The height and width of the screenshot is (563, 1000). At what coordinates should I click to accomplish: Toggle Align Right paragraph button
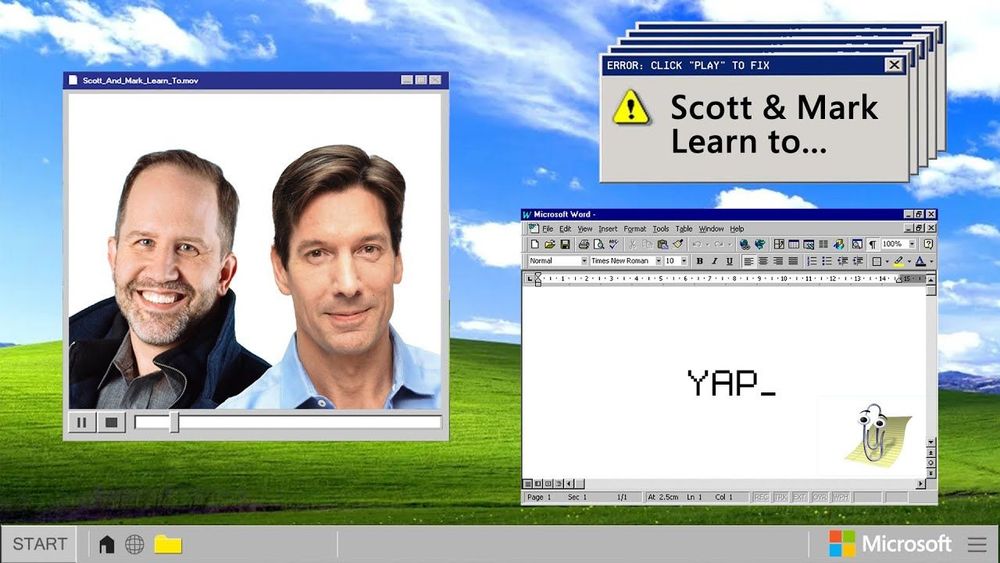click(778, 261)
